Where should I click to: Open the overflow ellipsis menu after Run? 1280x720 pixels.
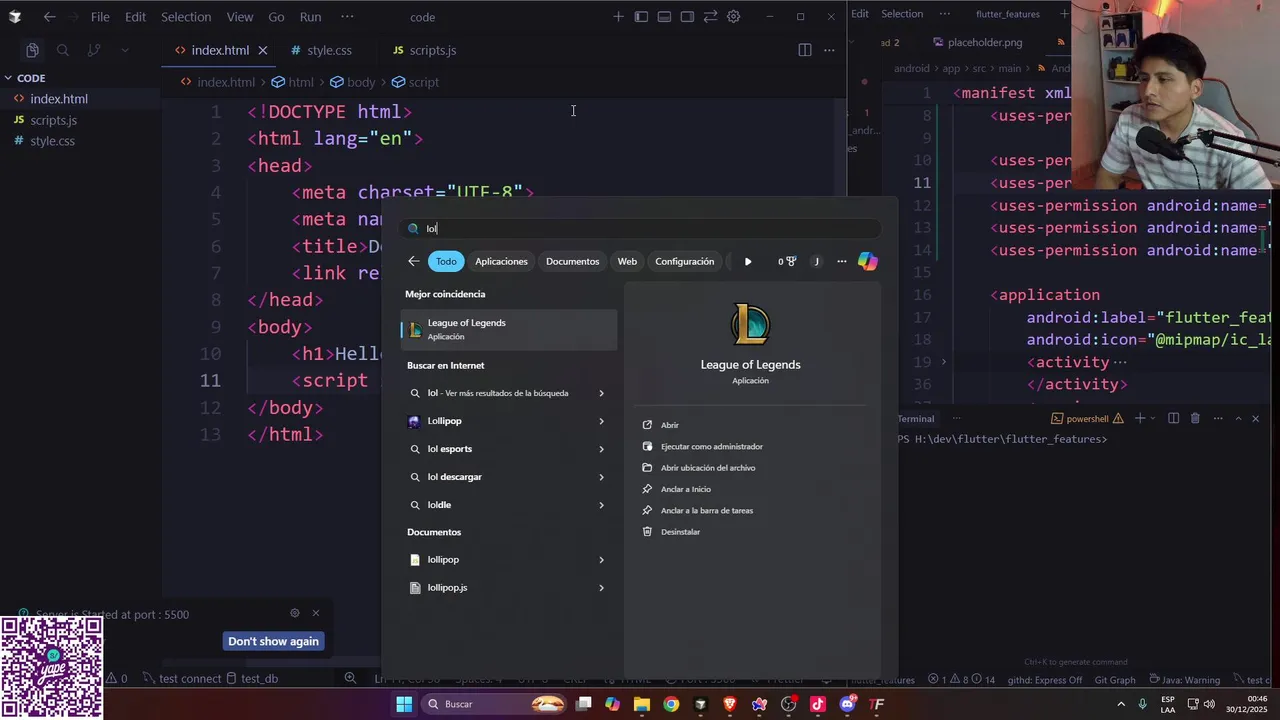click(347, 17)
